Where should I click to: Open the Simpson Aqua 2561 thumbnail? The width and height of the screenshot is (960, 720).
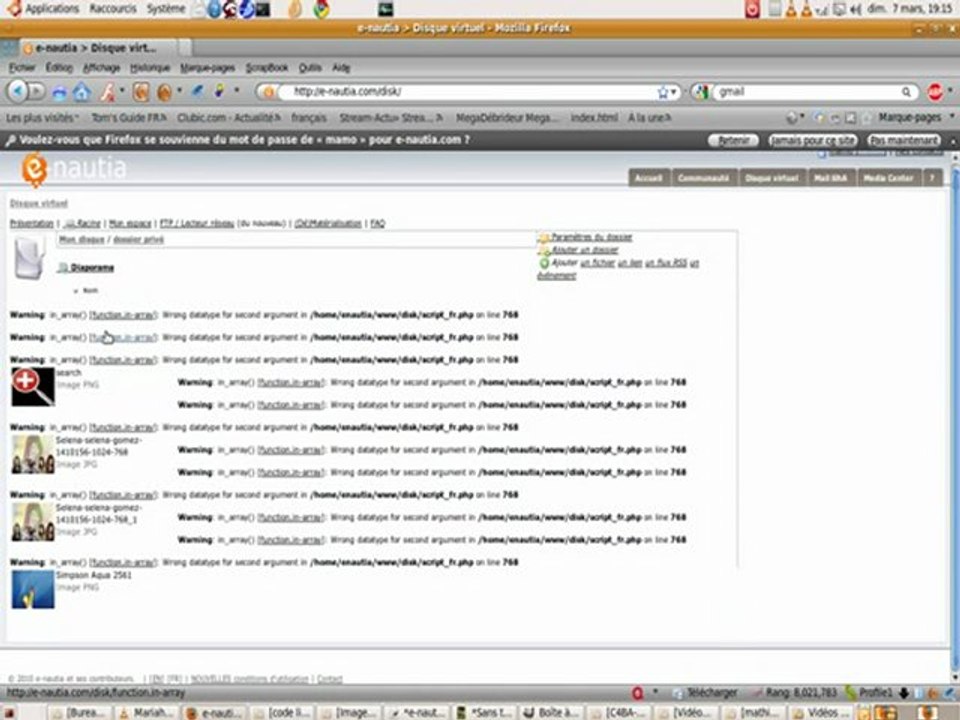pyautogui.click(x=33, y=590)
